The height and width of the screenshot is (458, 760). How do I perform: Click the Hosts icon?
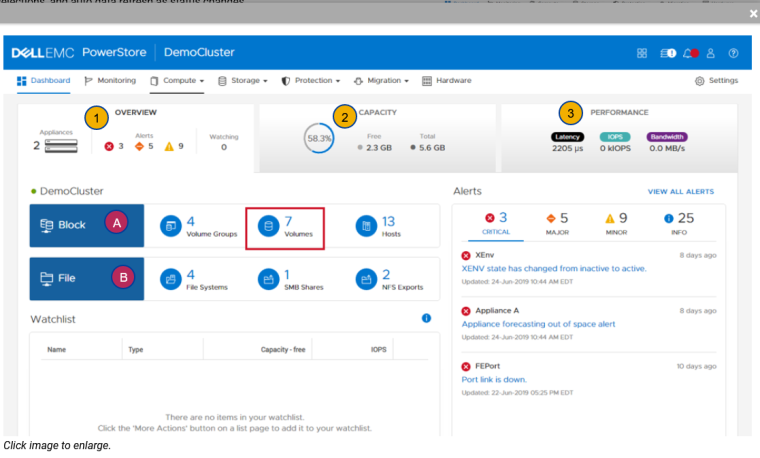(366, 226)
